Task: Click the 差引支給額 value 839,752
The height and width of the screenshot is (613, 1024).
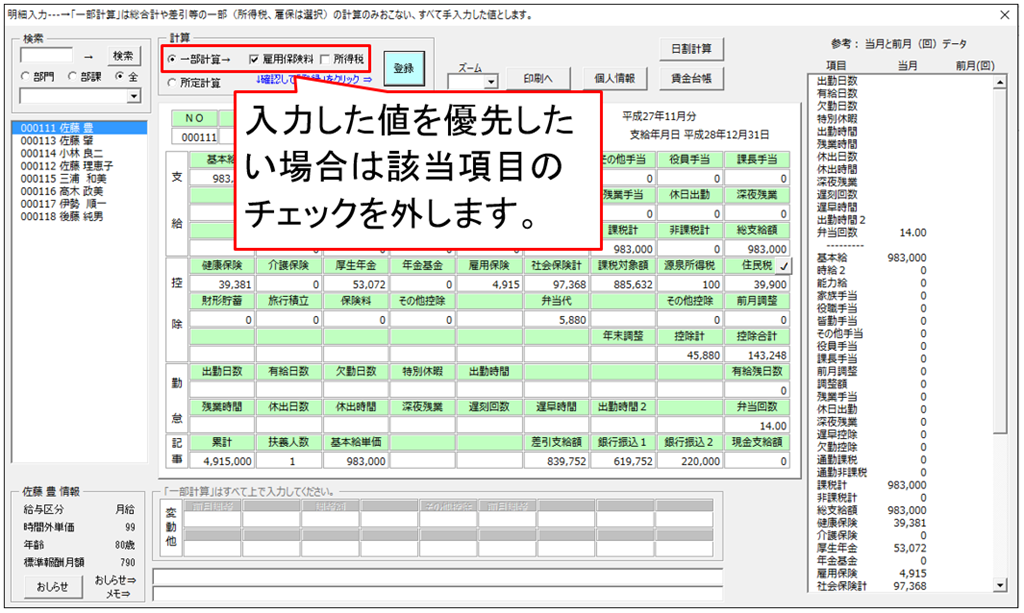Action: (x=556, y=461)
